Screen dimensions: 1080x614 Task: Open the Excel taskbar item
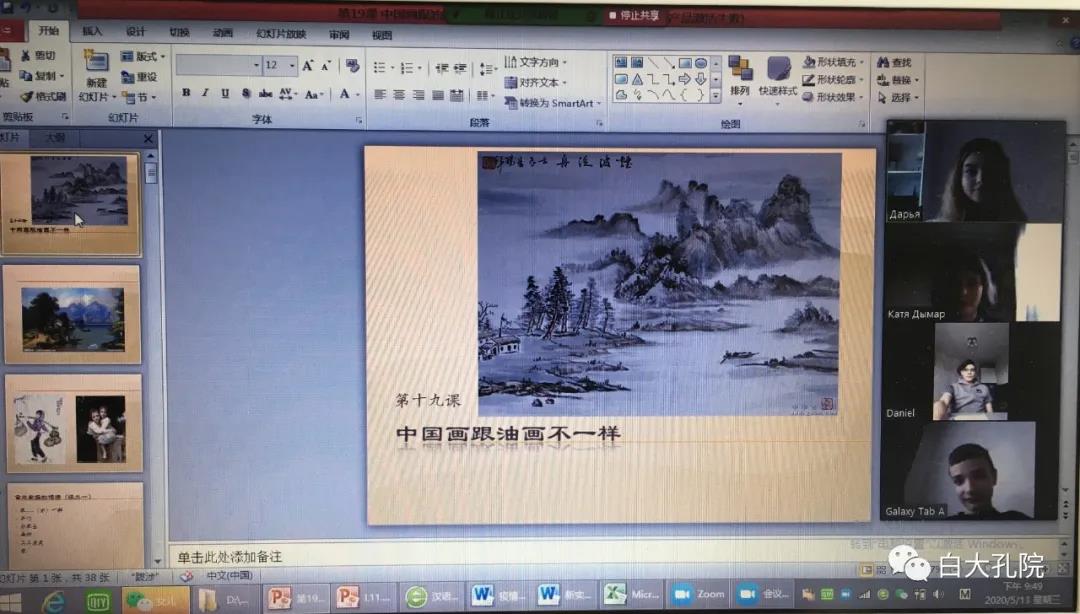point(632,595)
